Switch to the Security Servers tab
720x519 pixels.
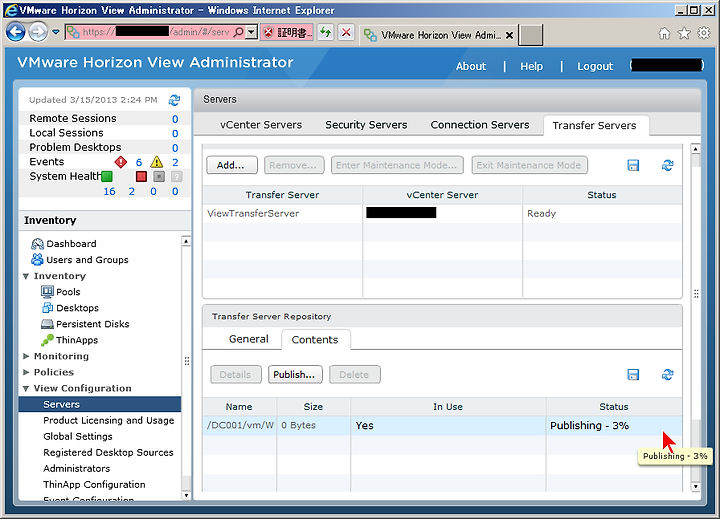point(366,125)
